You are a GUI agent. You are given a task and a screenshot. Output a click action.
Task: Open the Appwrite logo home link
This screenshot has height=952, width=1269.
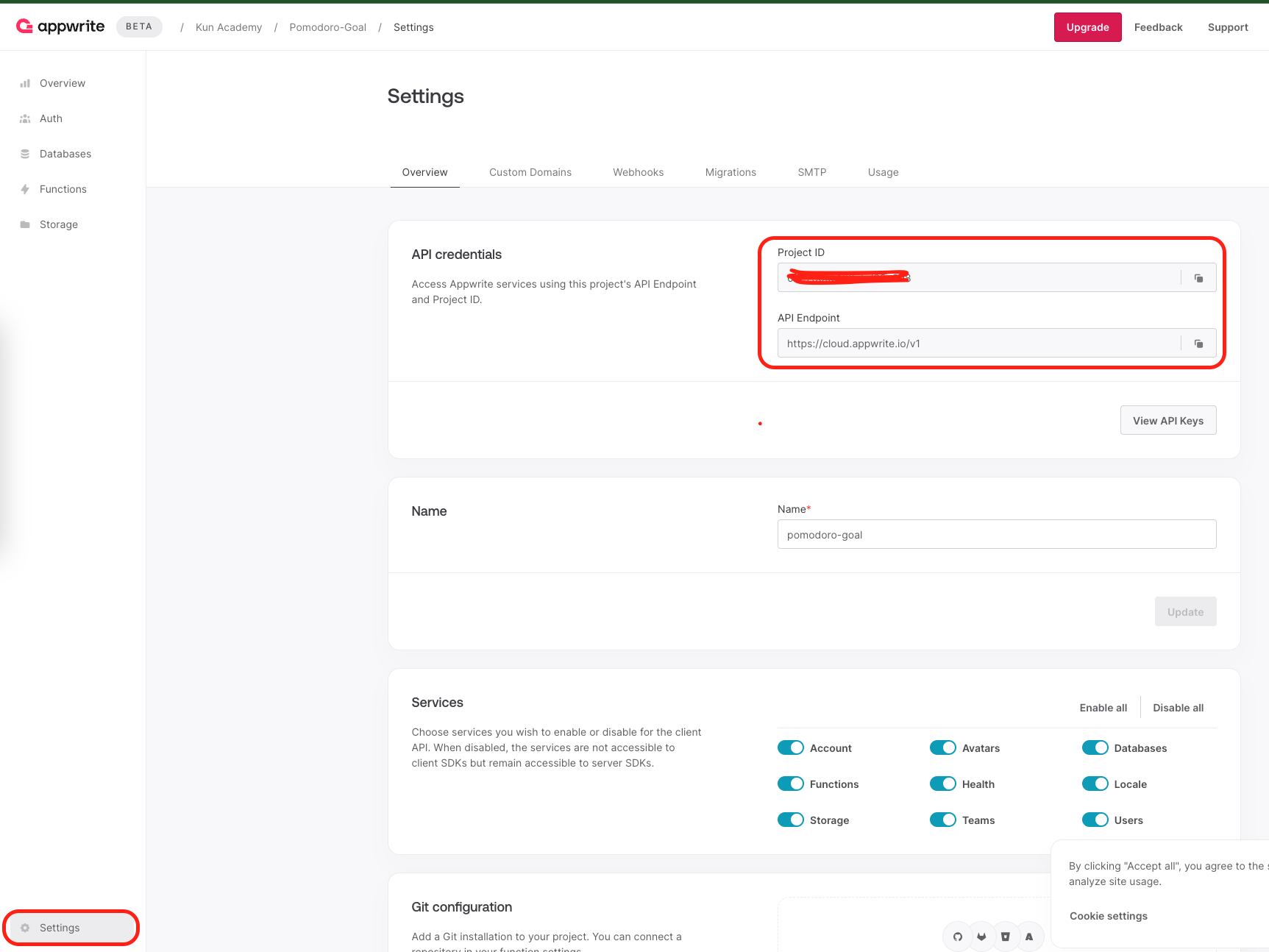[60, 26]
